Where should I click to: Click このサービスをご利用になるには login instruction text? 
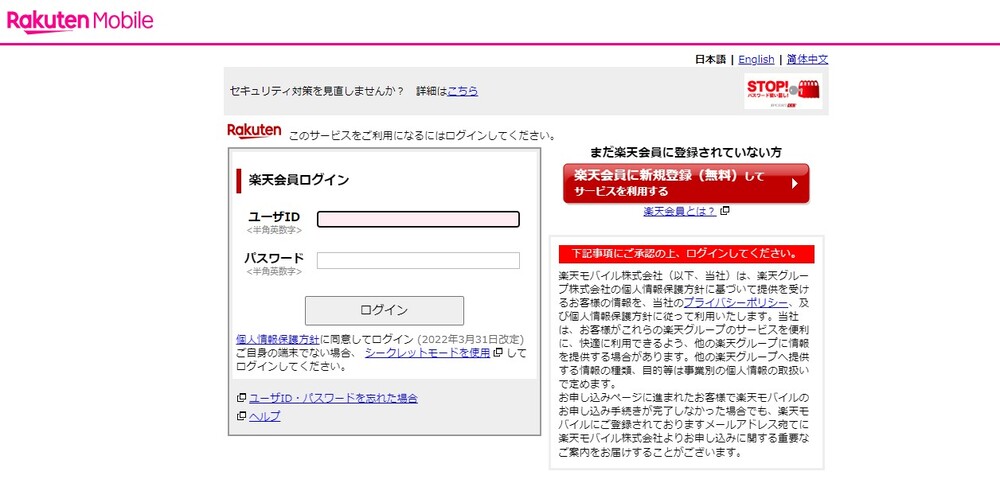pyautogui.click(x=422, y=135)
